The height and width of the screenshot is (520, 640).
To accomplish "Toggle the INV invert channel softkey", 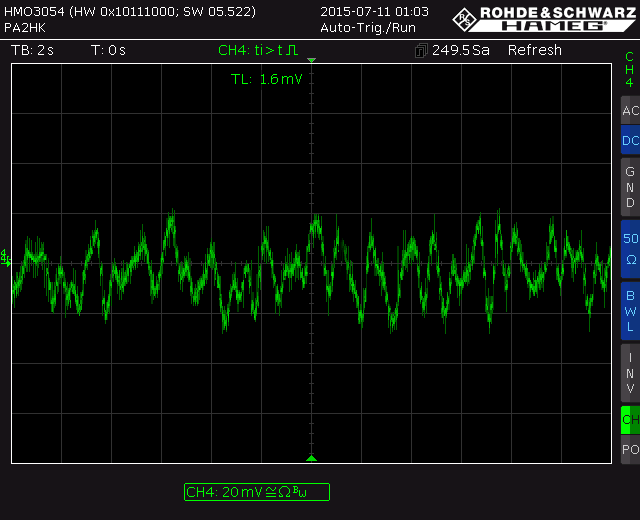I will 630,372.
